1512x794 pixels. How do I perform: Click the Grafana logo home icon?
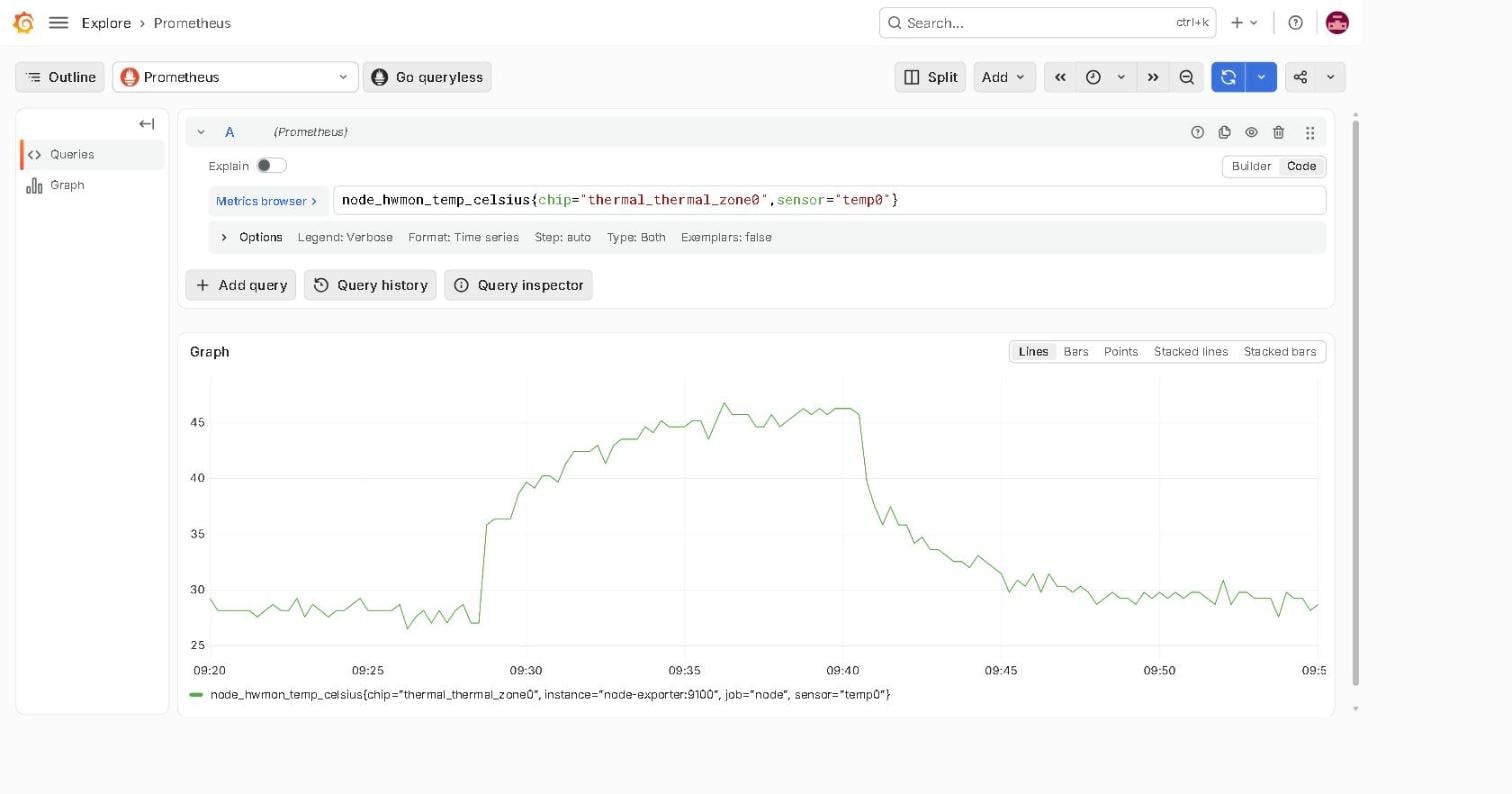[23, 22]
